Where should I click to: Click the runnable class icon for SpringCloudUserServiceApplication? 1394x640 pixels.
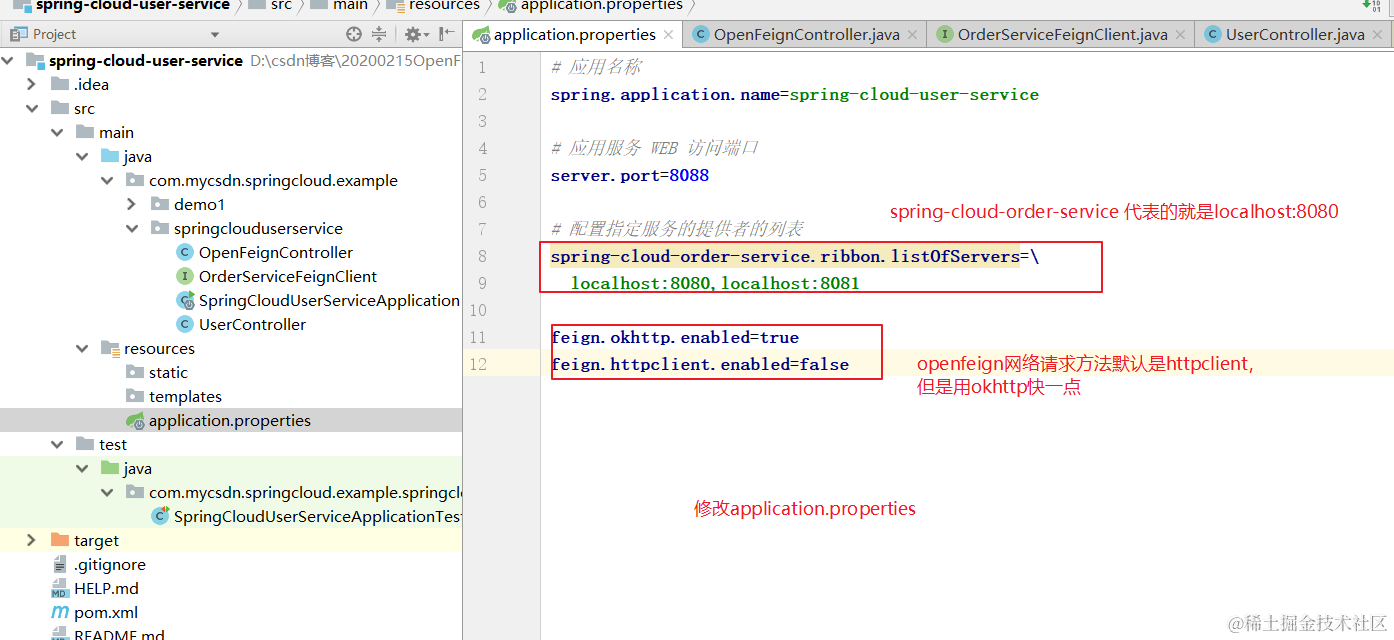click(x=185, y=300)
